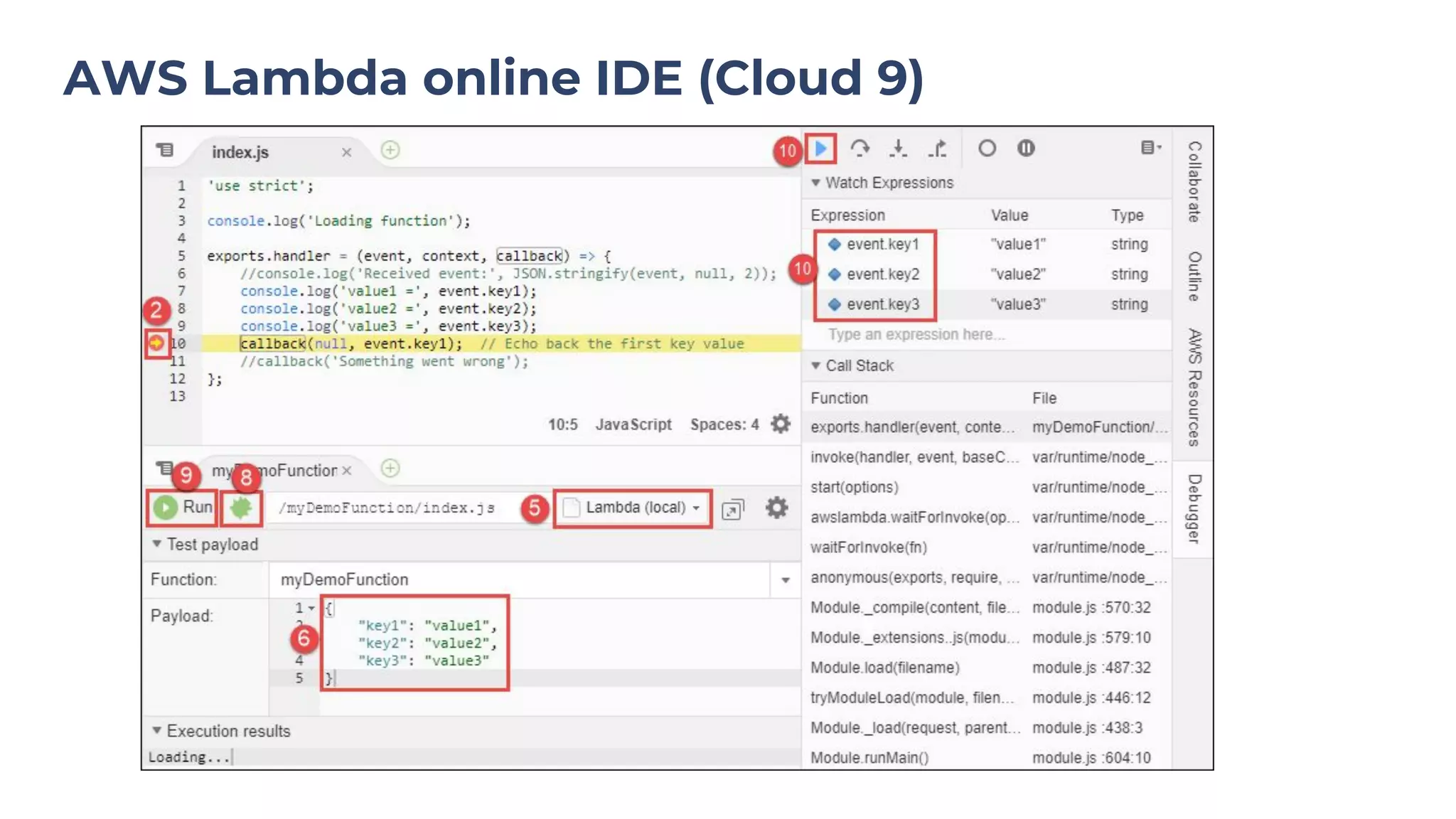Change the JavaScript language mode
The height and width of the screenshot is (819, 1456).
[633, 424]
